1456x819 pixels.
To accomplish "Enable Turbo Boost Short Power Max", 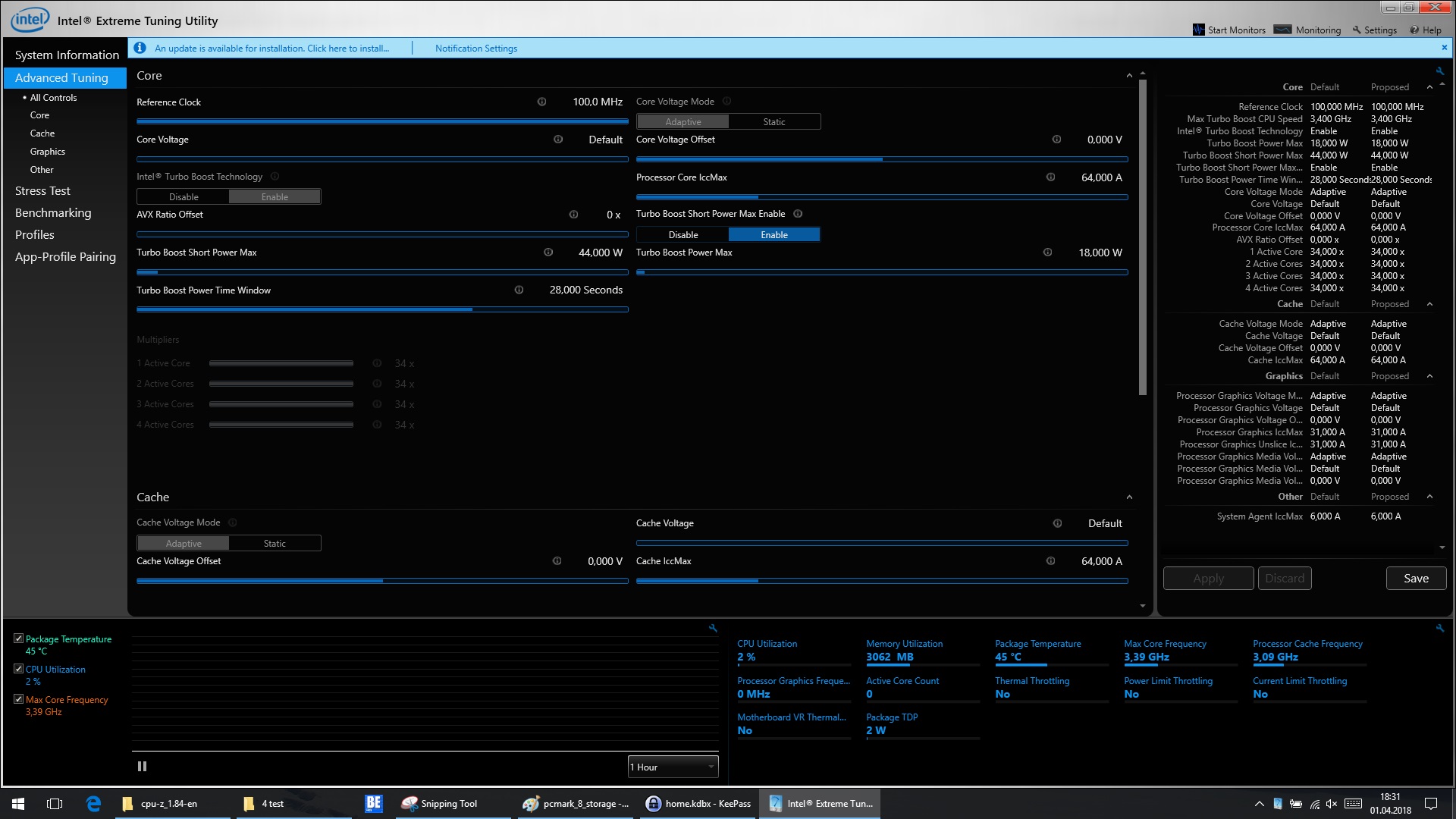I will coord(774,234).
